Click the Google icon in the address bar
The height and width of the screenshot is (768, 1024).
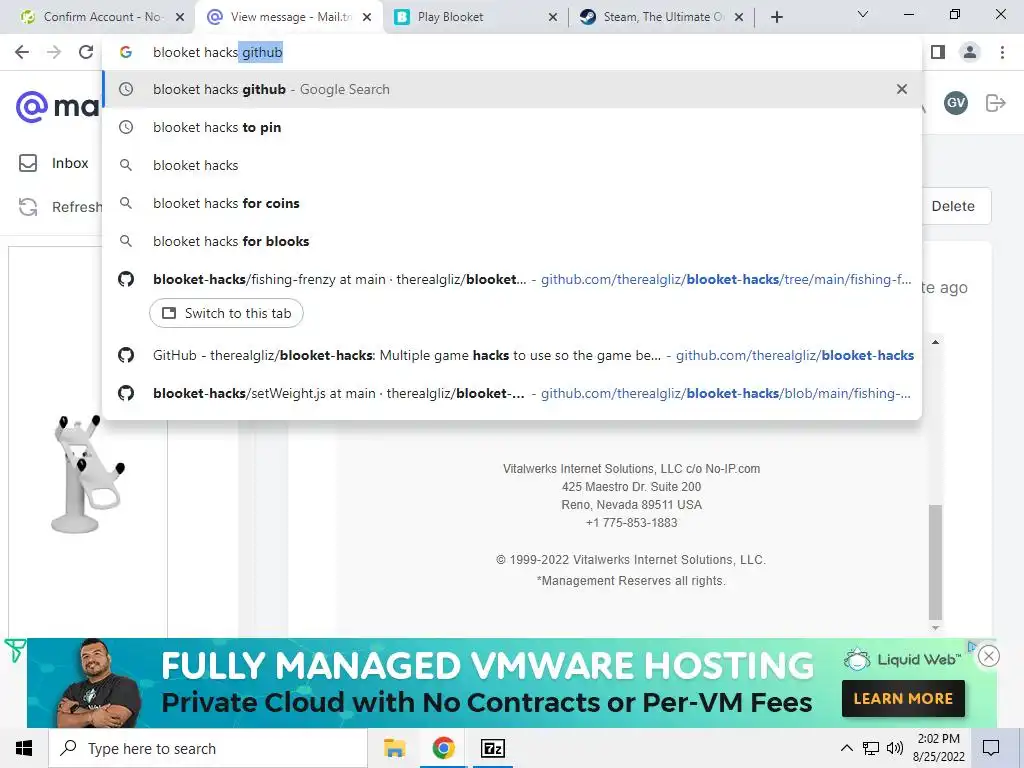coord(125,52)
